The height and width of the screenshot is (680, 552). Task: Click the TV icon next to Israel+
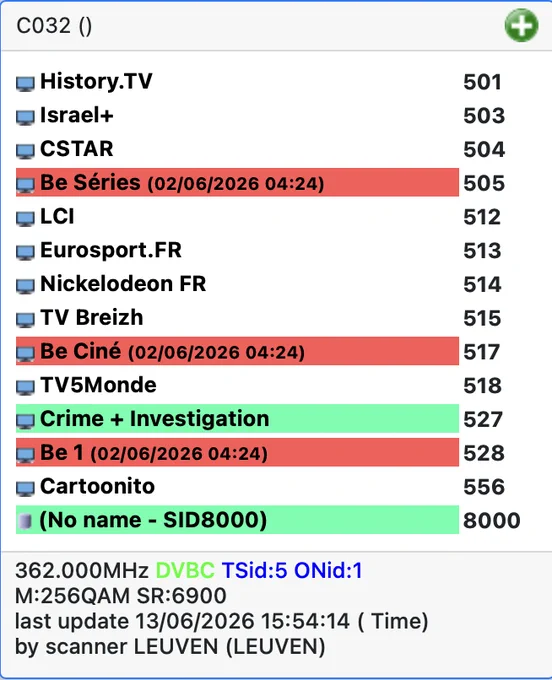[25, 117]
